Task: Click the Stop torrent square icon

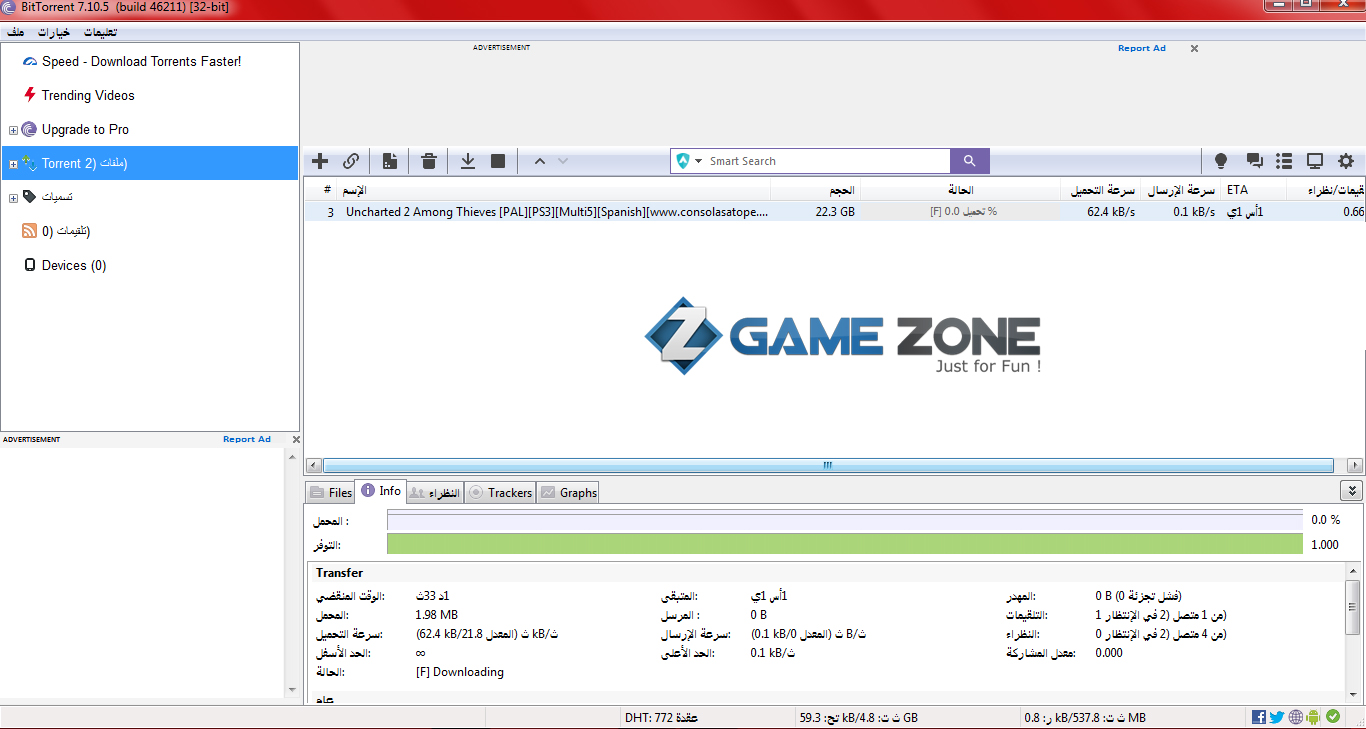Action: pos(498,161)
